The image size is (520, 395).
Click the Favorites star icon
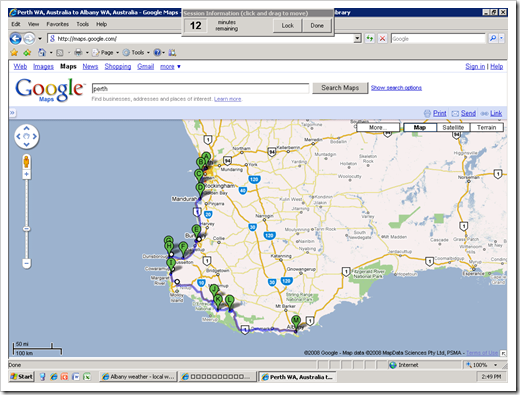[x=14, y=52]
